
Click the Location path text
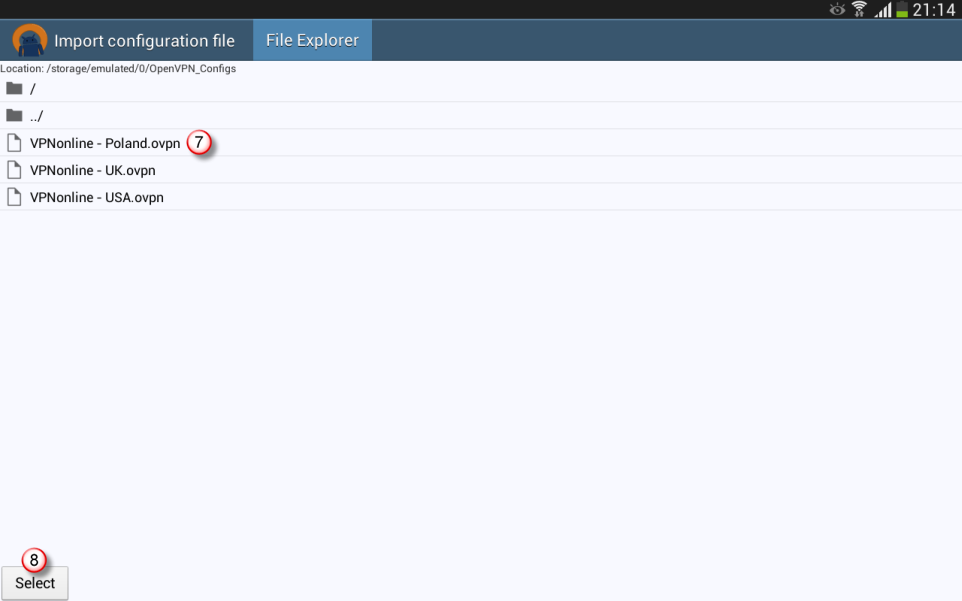[x=118, y=69]
